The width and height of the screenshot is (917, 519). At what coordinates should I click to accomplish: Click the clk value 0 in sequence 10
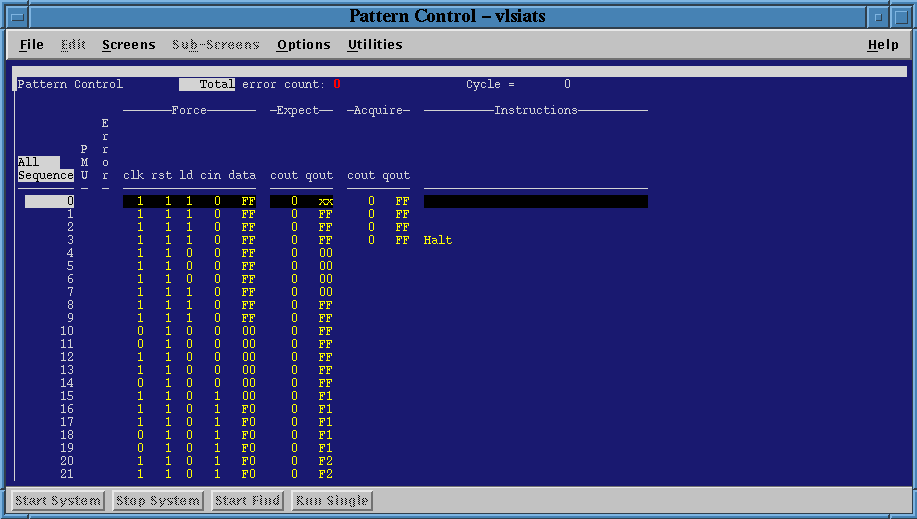click(x=140, y=331)
